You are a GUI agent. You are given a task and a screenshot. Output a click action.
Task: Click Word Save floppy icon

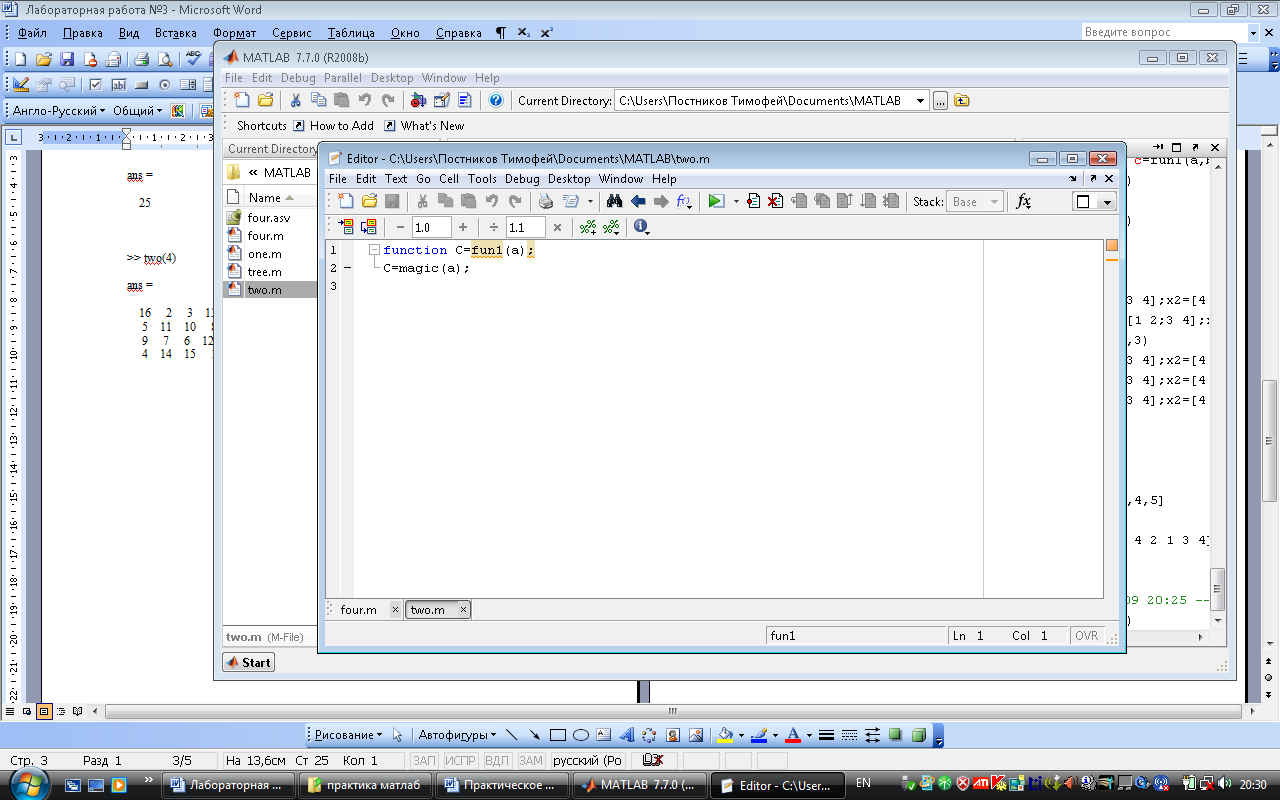[x=67, y=59]
